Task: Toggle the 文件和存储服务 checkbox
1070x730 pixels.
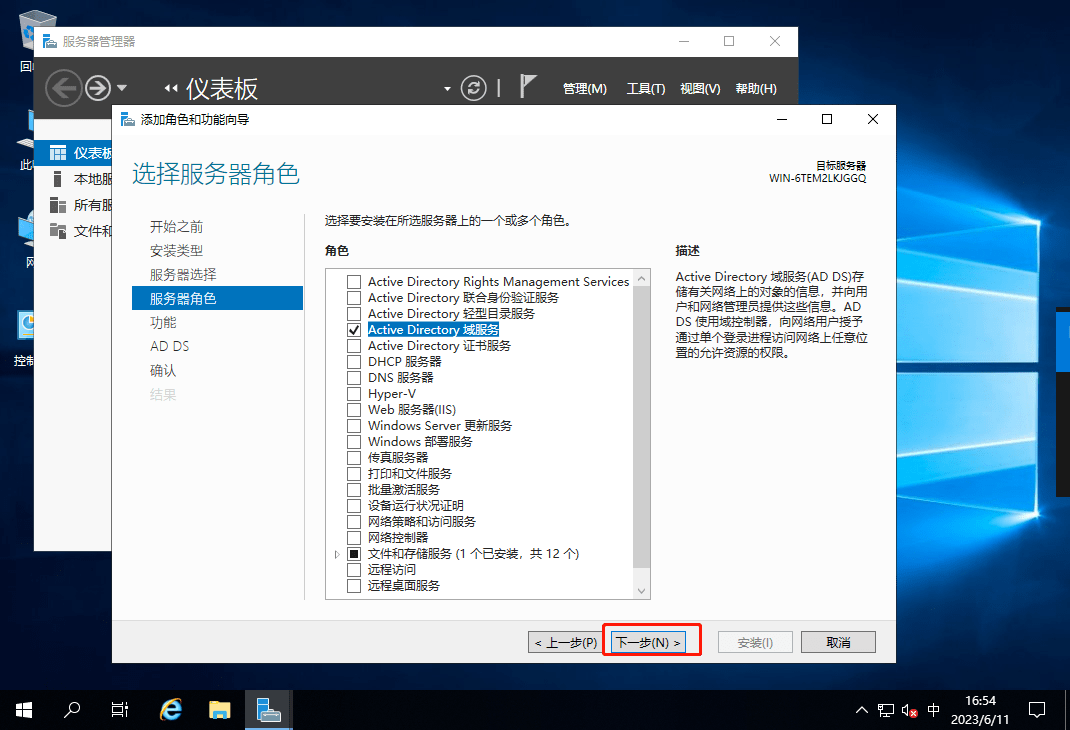Action: coord(353,554)
